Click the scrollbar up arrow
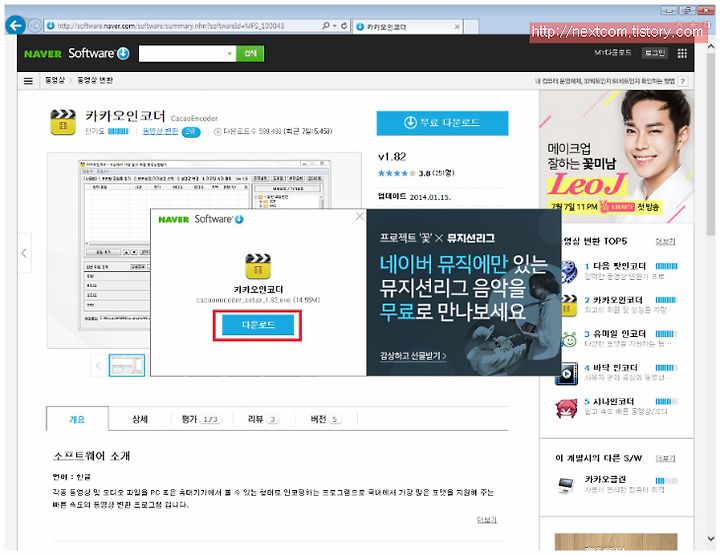Screen dimensions: 720x555 710,47
